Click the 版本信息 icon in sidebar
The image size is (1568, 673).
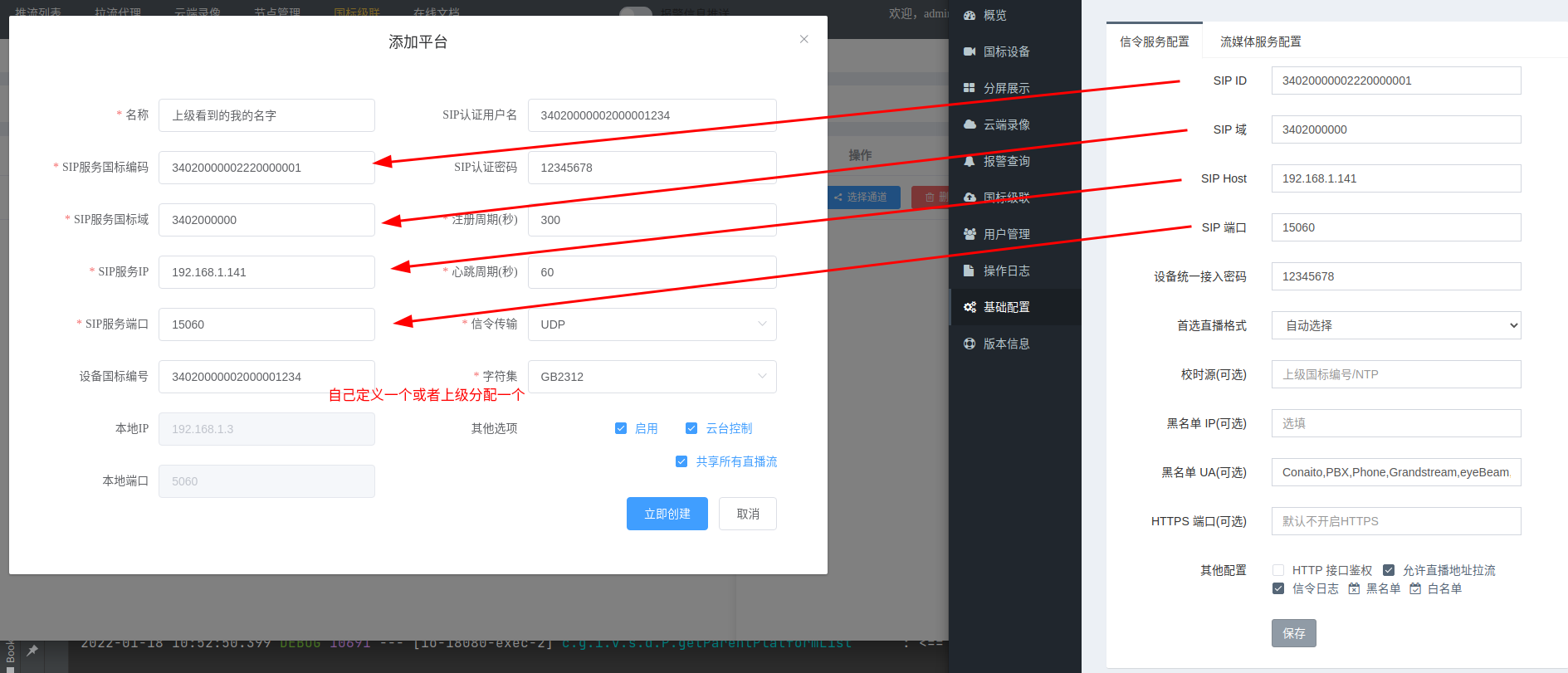pos(969,344)
